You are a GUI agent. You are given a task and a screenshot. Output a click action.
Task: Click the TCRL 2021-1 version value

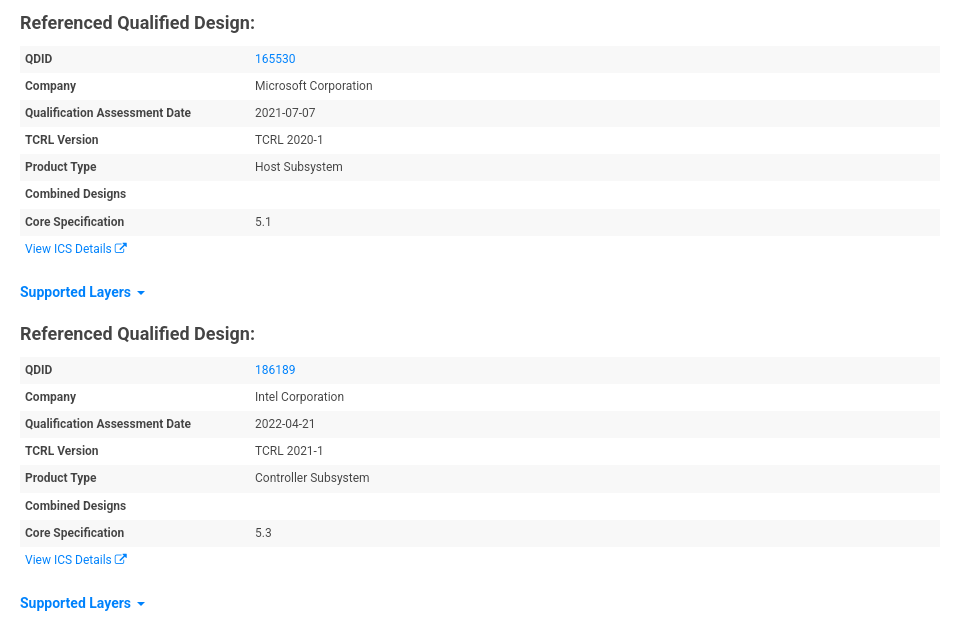(x=289, y=451)
